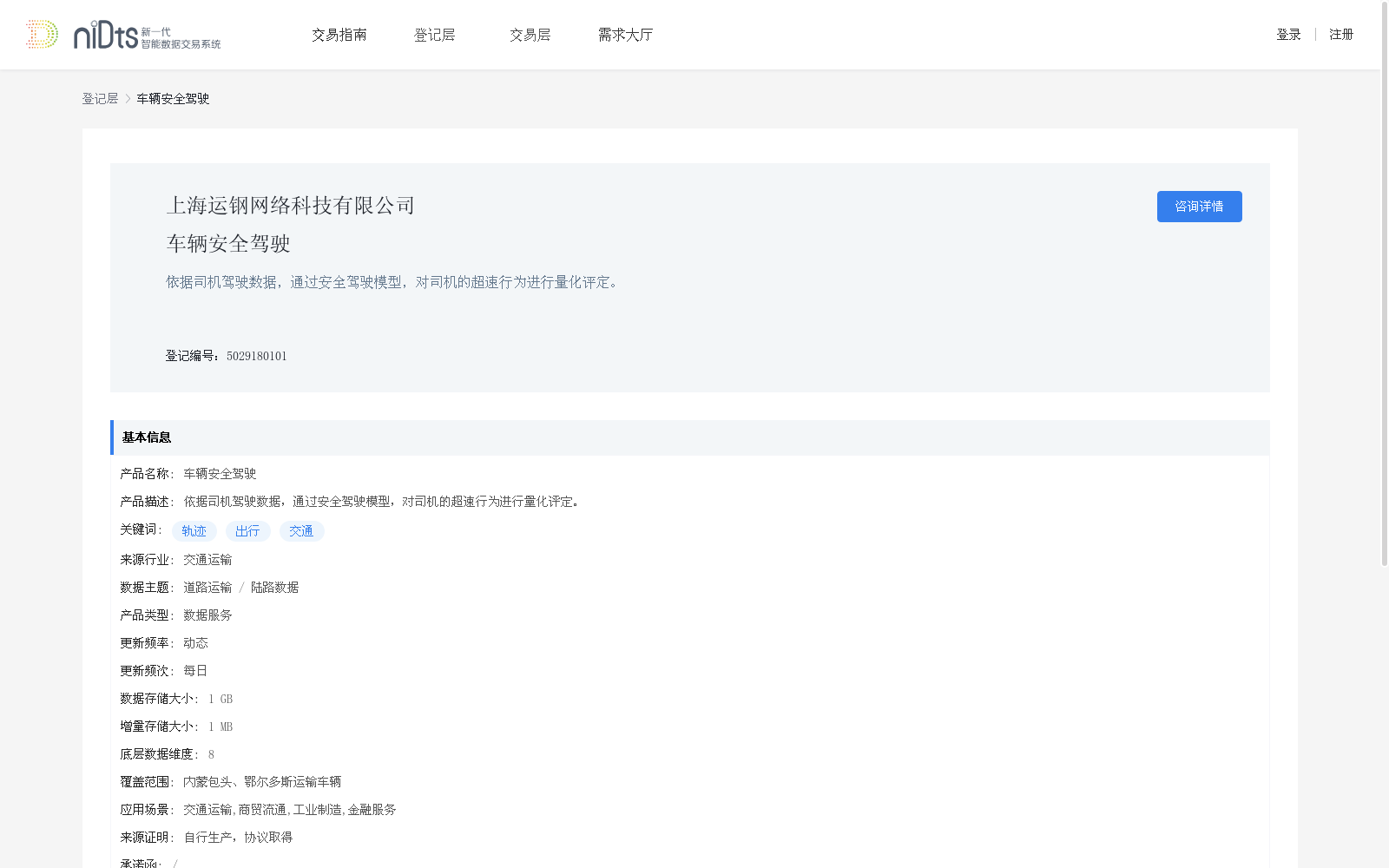Click 产品类型 value 数据服务
The height and width of the screenshot is (868, 1389).
click(x=207, y=615)
